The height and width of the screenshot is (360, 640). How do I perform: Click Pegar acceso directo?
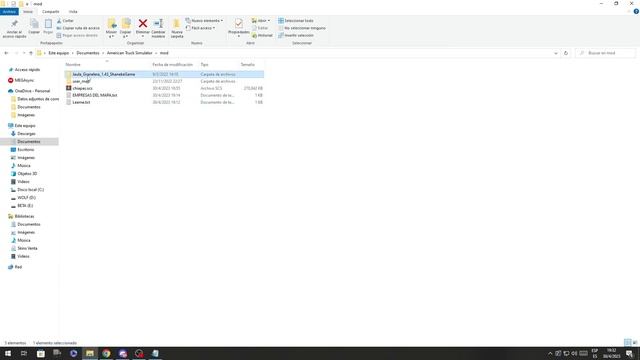tap(78, 35)
